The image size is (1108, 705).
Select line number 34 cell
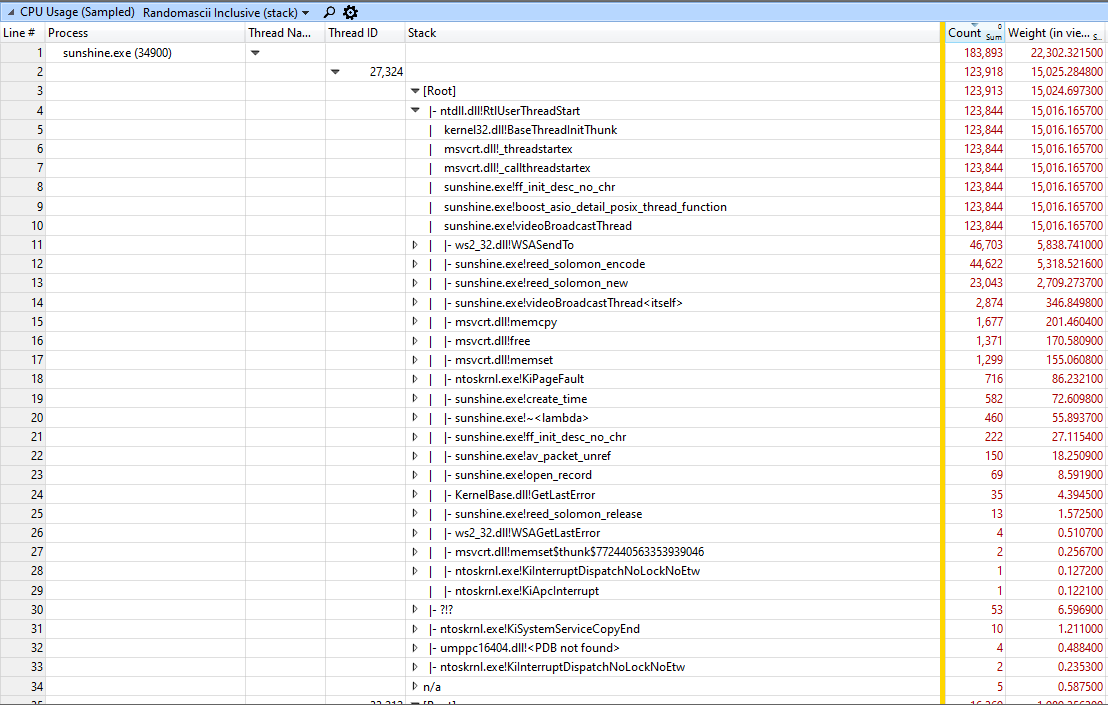(23, 686)
